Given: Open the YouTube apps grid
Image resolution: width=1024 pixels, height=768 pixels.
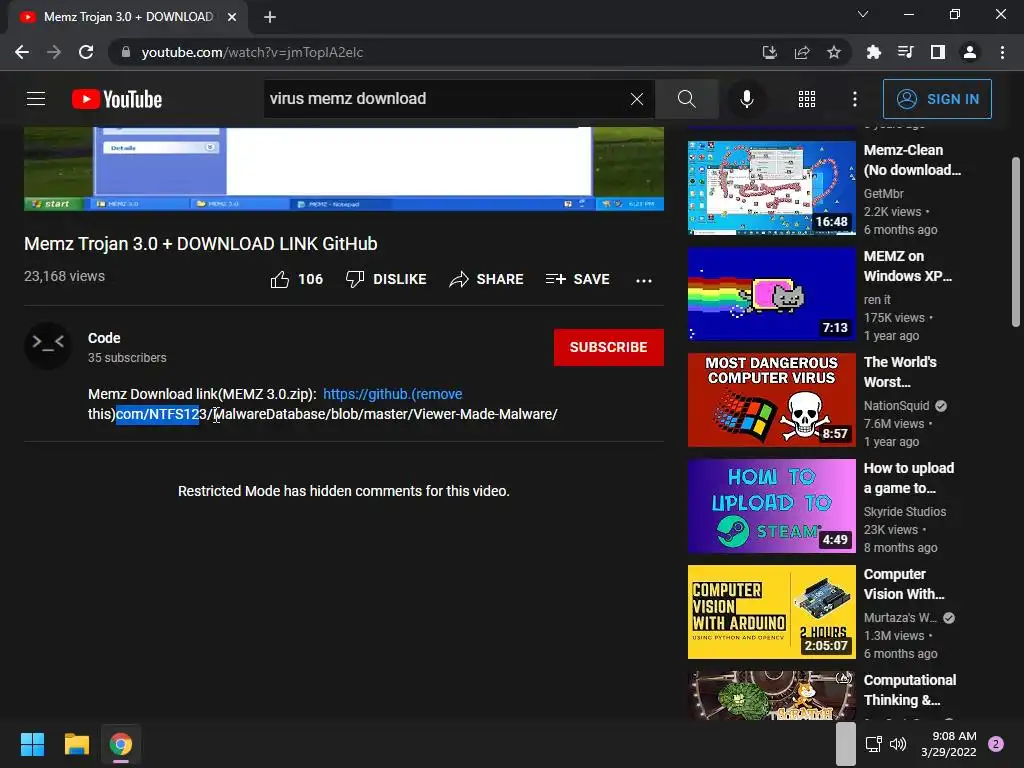Looking at the screenshot, I should point(807,99).
